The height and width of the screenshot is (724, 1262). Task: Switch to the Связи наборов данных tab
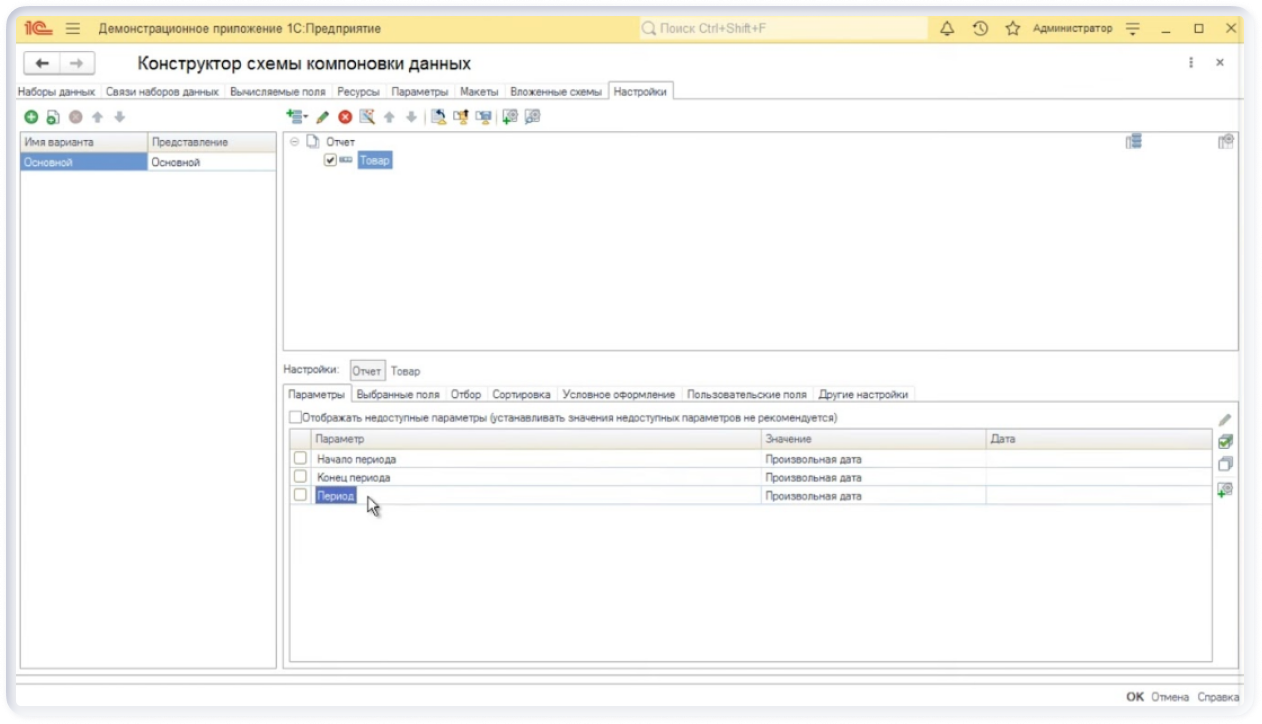[x=162, y=92]
